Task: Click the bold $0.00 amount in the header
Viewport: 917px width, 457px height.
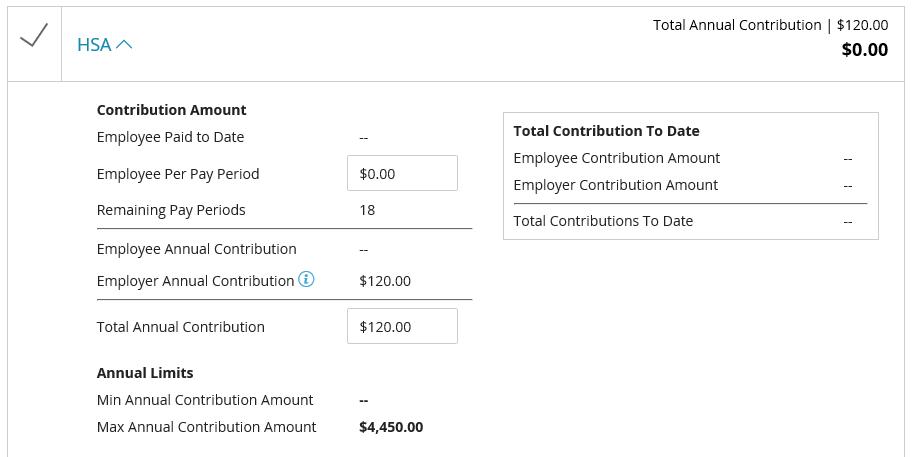Action: (x=864, y=50)
